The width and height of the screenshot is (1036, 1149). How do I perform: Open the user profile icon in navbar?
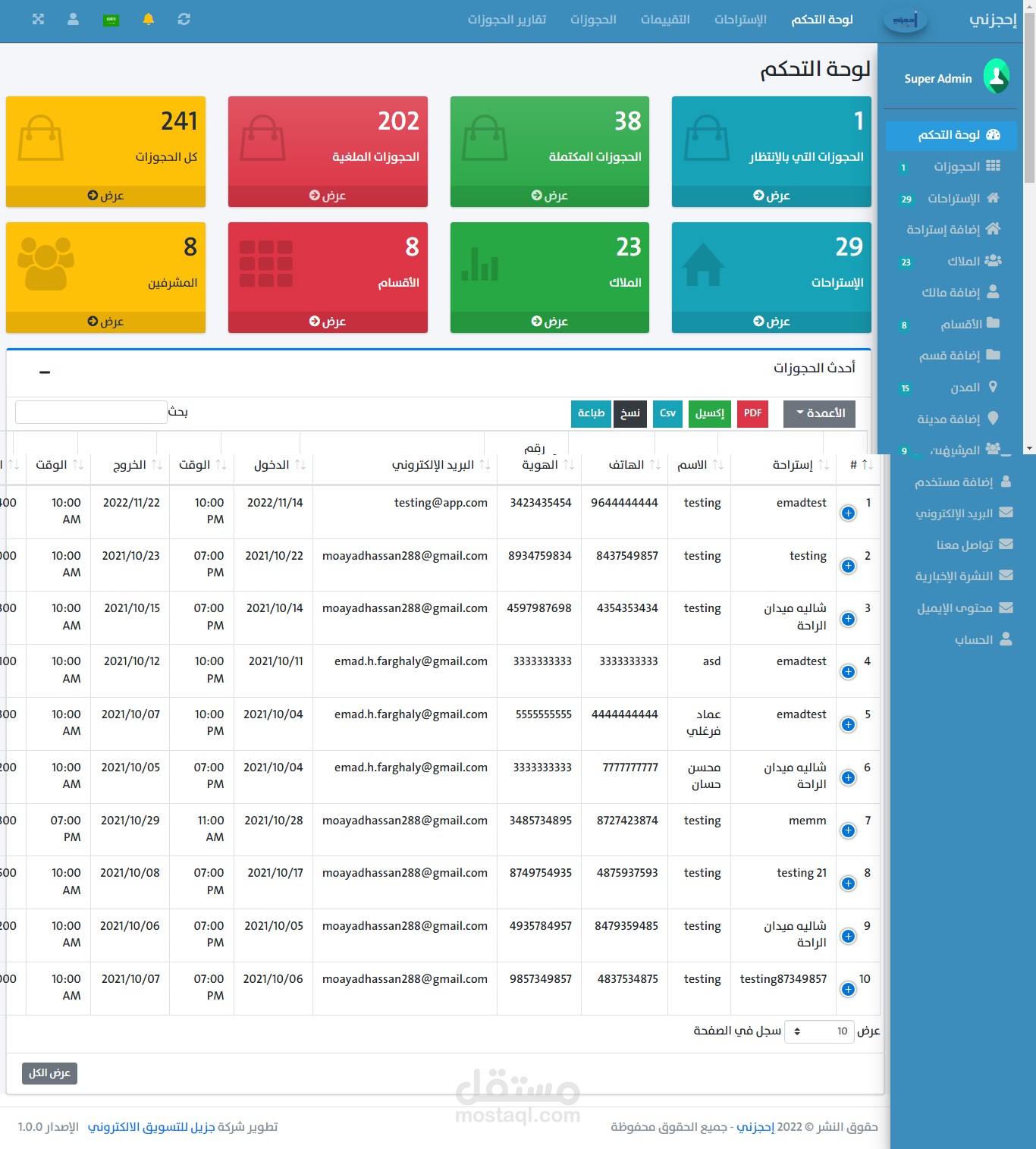click(73, 19)
